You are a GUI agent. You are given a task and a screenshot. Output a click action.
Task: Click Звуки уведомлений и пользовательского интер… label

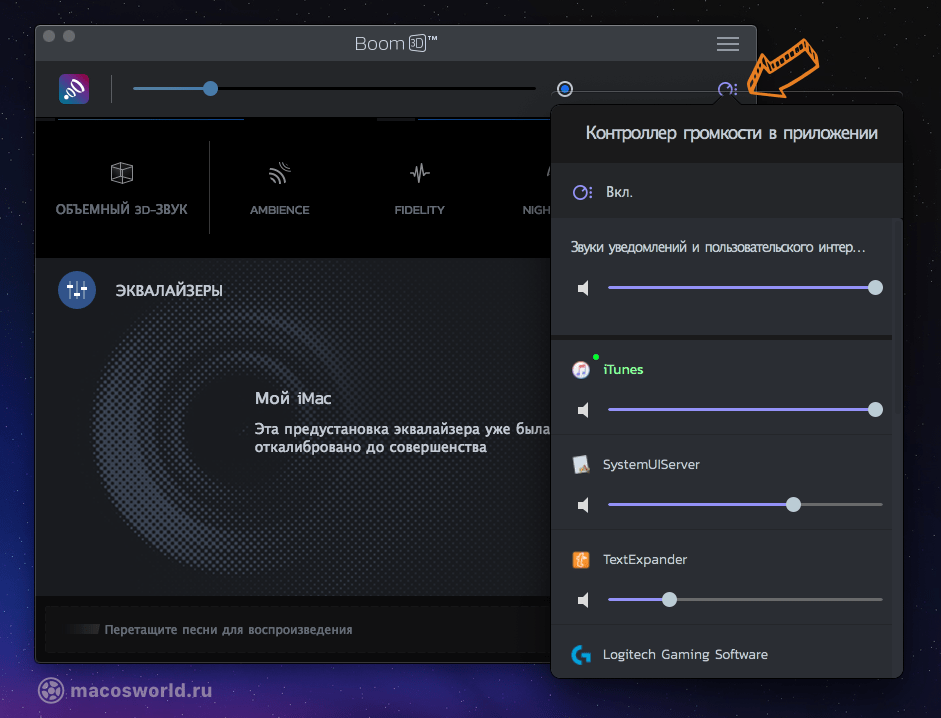(718, 247)
